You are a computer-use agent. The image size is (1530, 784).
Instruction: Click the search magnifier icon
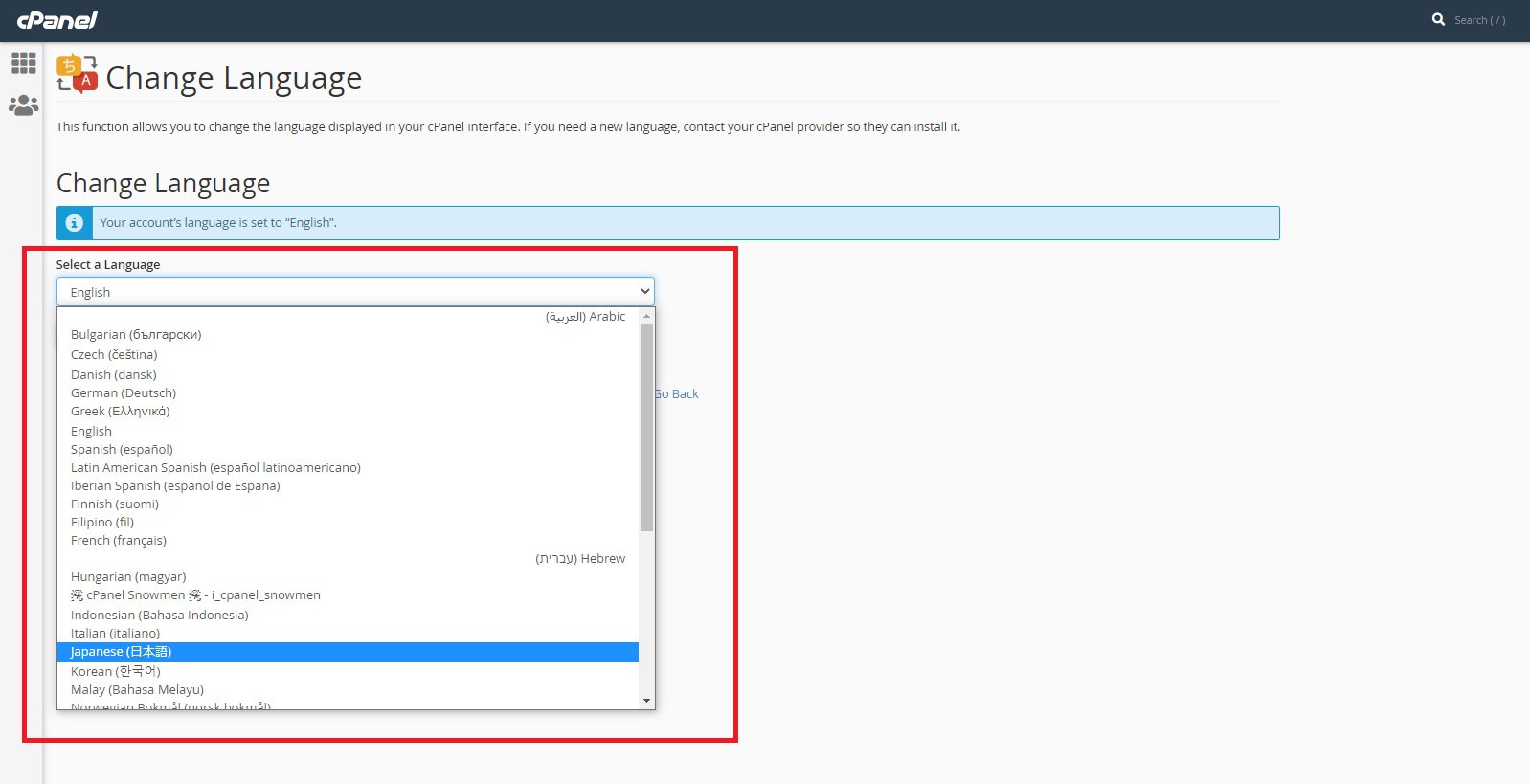tap(1438, 19)
